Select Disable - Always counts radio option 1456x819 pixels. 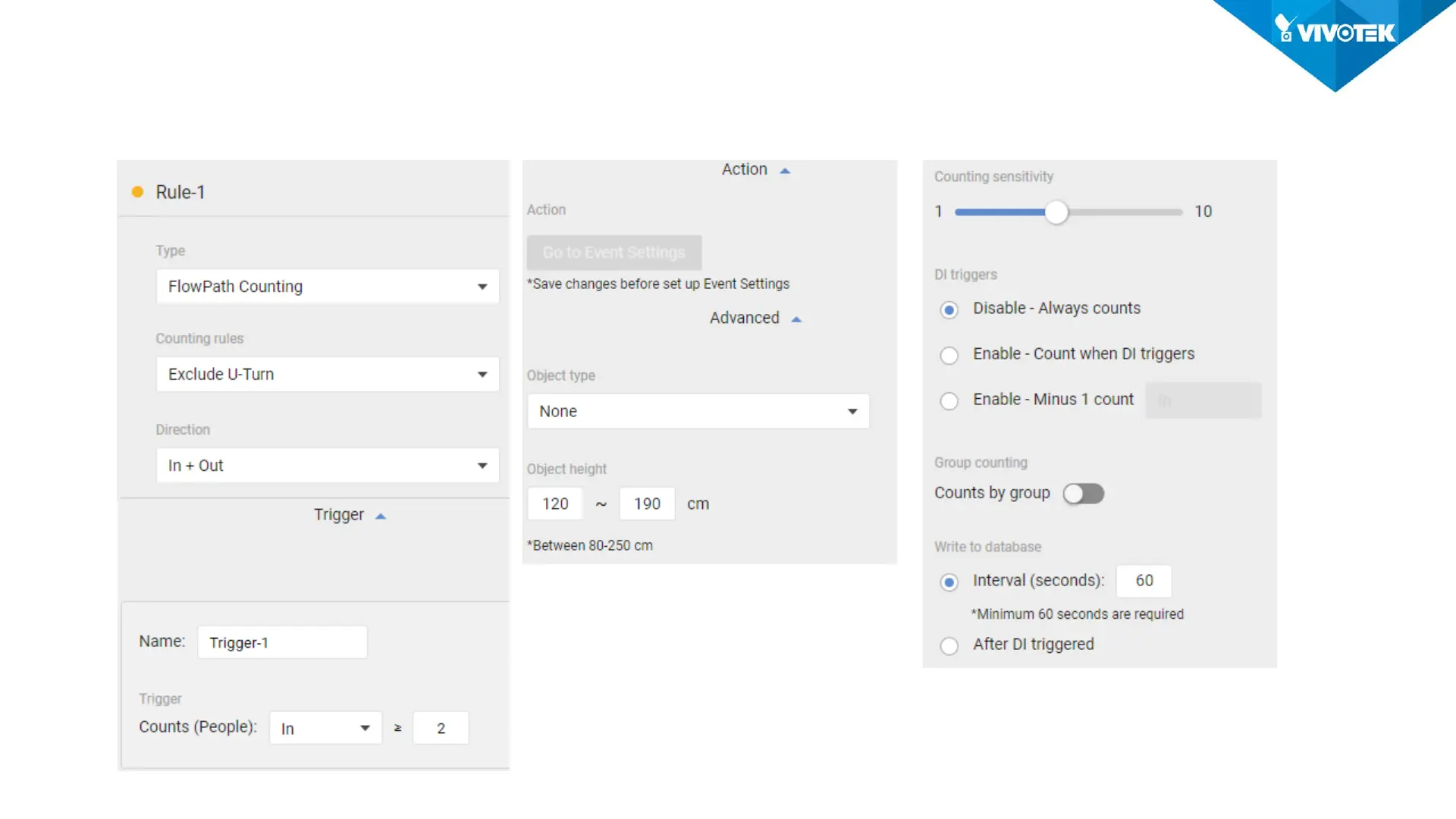949,309
